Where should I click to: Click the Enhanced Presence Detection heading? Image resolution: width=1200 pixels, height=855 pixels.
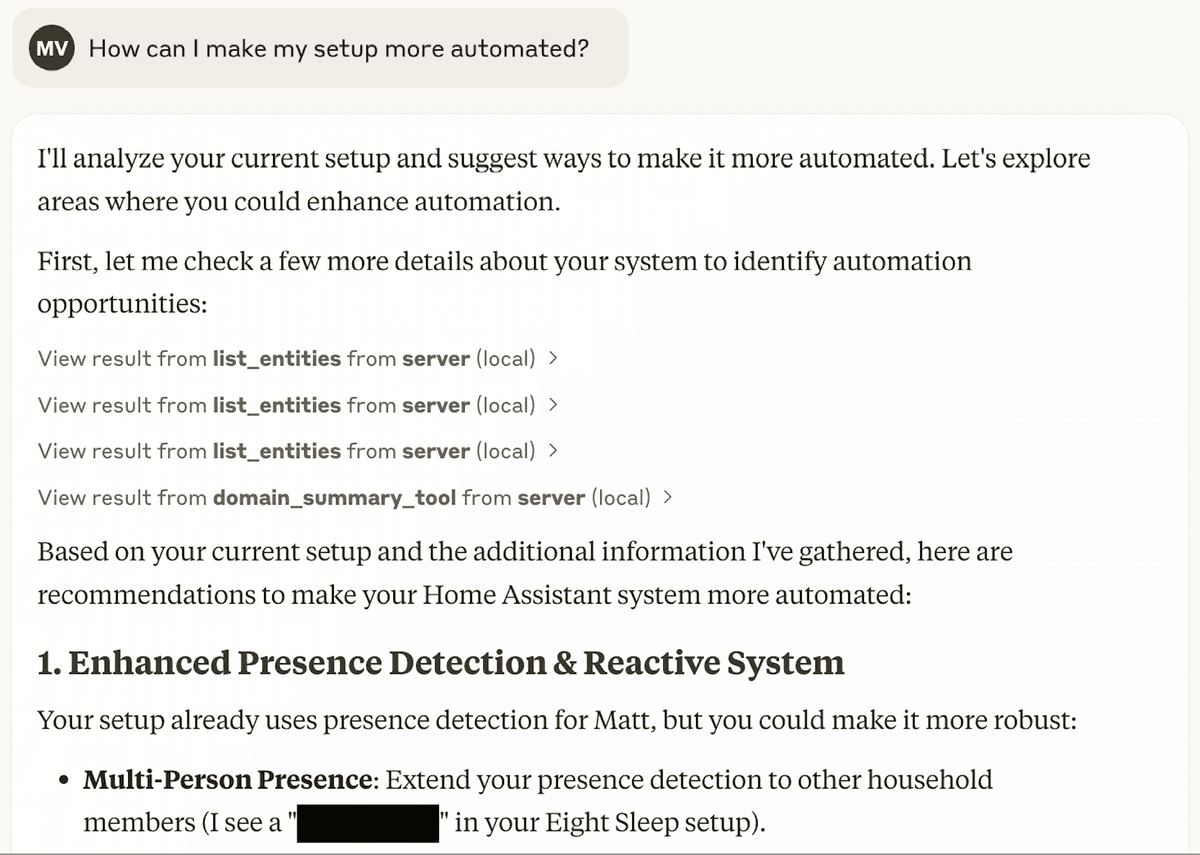[441, 663]
